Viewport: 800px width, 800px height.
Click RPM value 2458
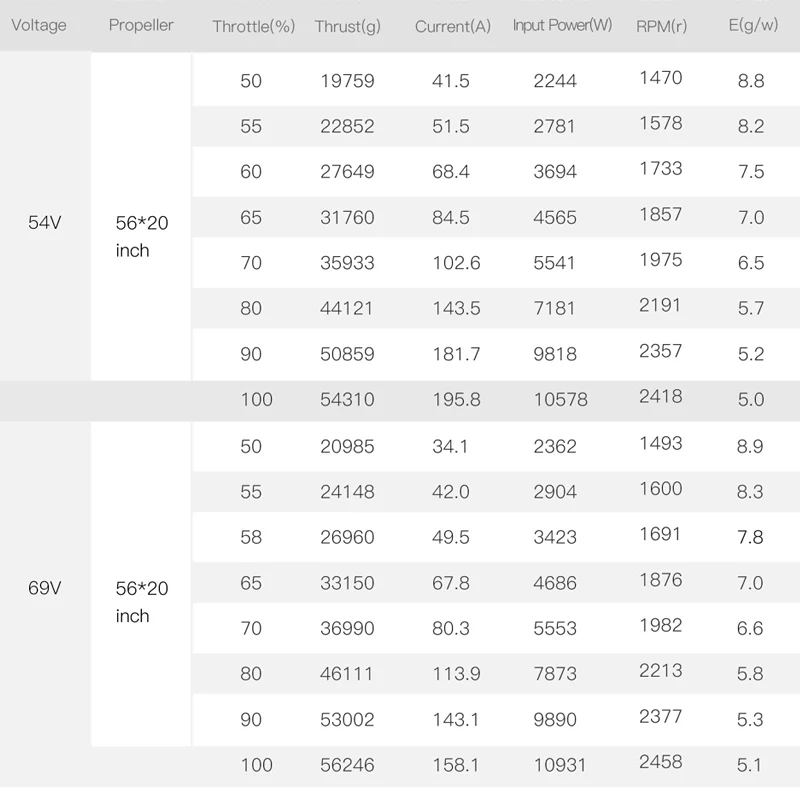tap(661, 762)
